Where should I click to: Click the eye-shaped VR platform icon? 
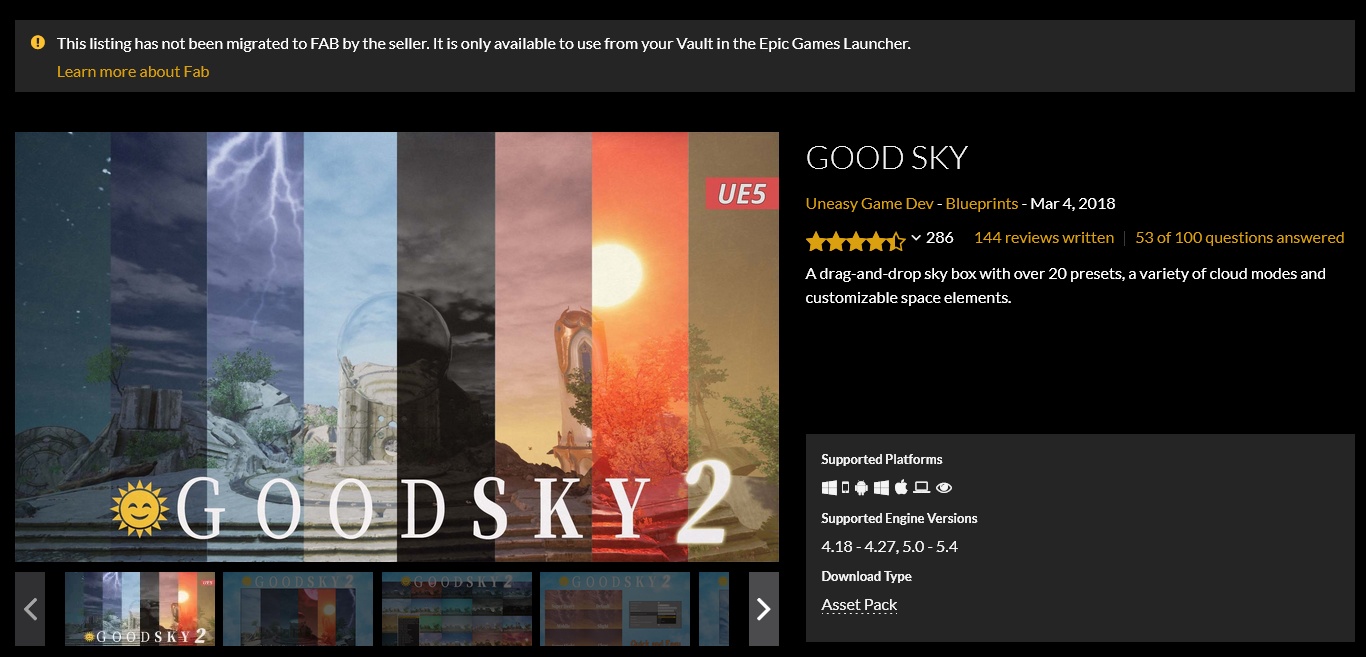click(x=944, y=488)
